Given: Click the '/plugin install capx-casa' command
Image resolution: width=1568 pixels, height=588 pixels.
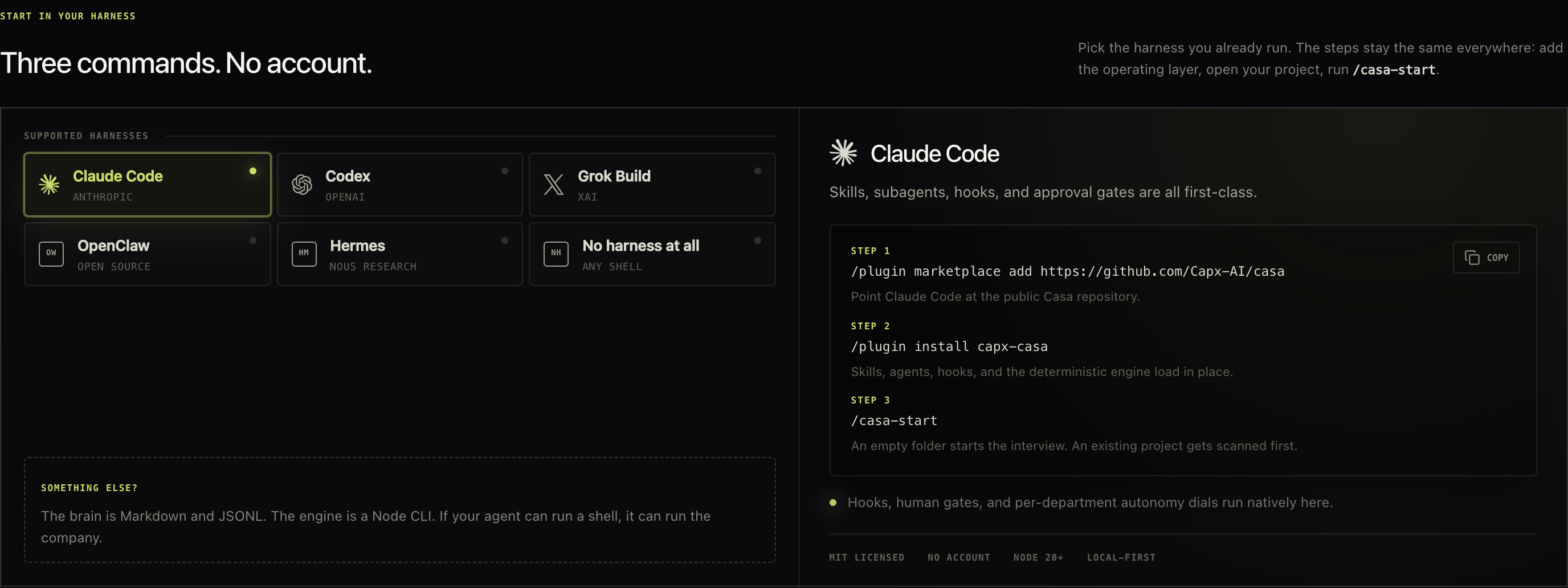Looking at the screenshot, I should click(x=949, y=347).
